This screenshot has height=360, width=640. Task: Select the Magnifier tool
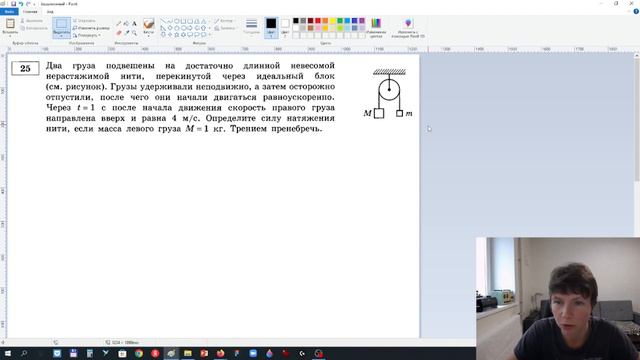point(134,33)
